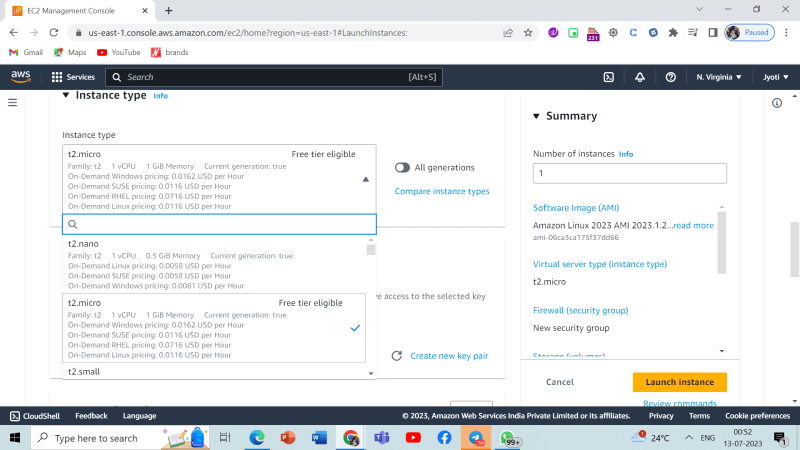Open the YouTube bookmark

point(118,52)
